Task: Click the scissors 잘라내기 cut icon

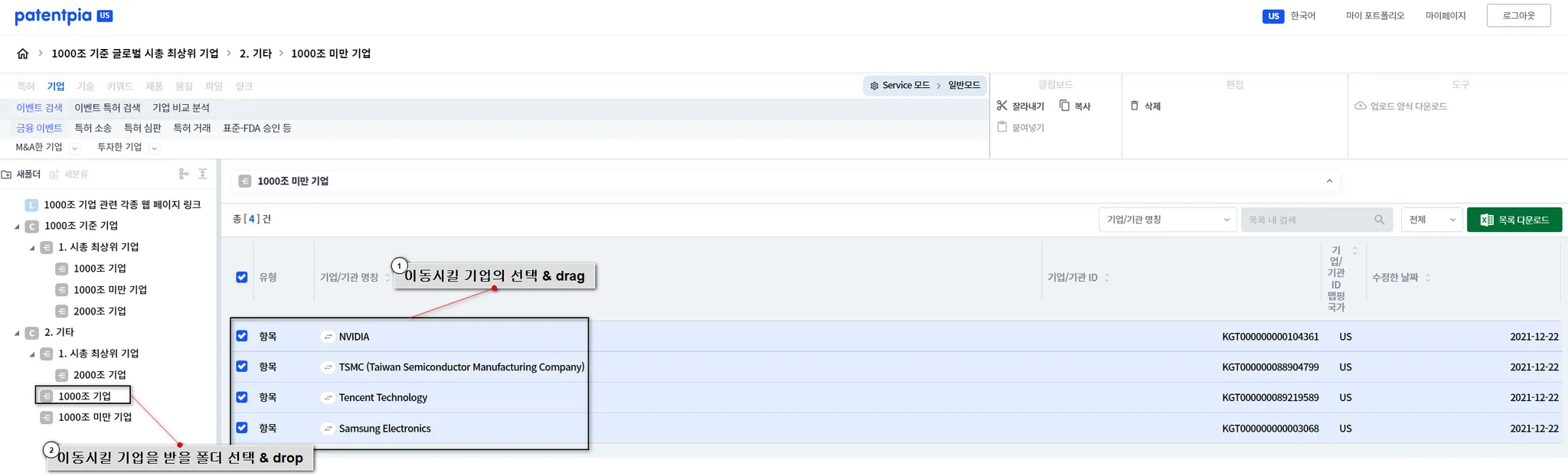Action: [x=1002, y=106]
